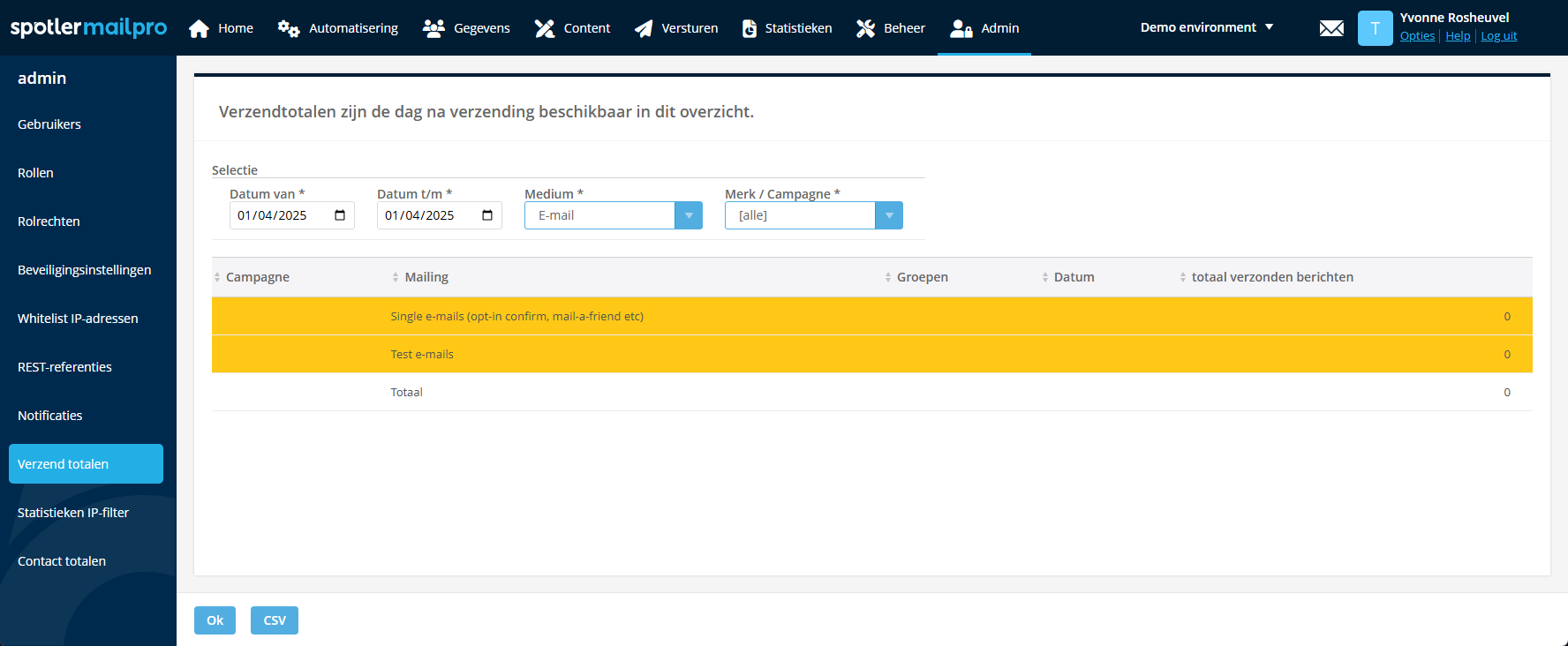This screenshot has width=1568, height=646.
Task: Click the Statistieken document icon
Action: 750,28
